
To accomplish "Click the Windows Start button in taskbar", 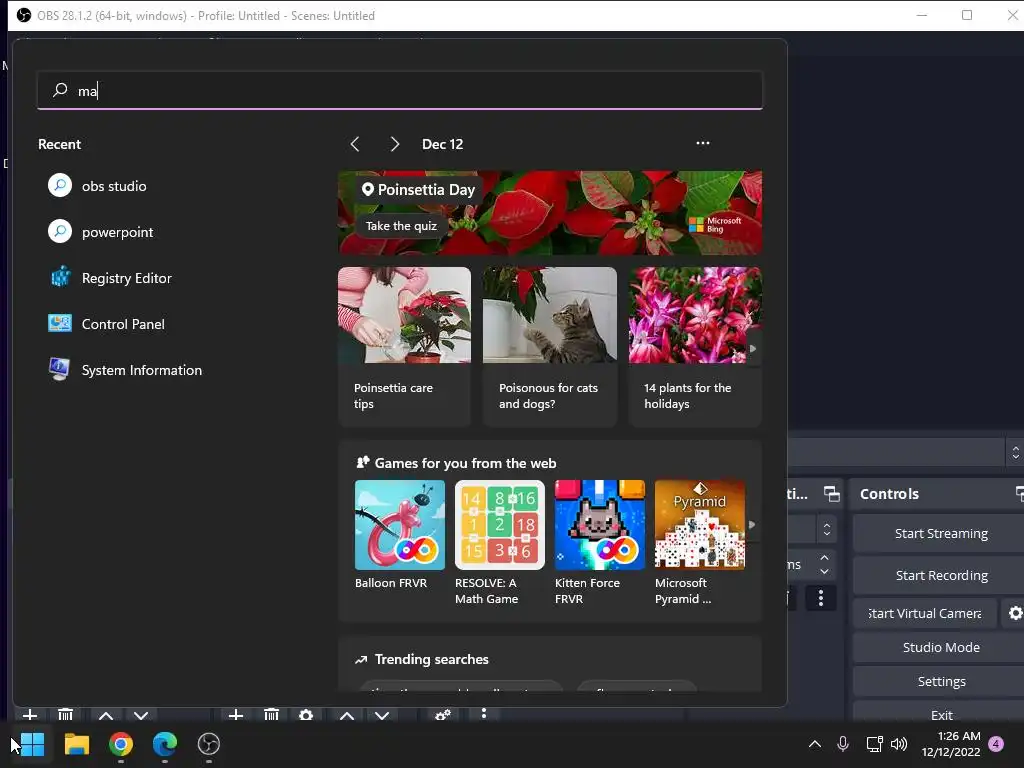I will click(x=32, y=744).
